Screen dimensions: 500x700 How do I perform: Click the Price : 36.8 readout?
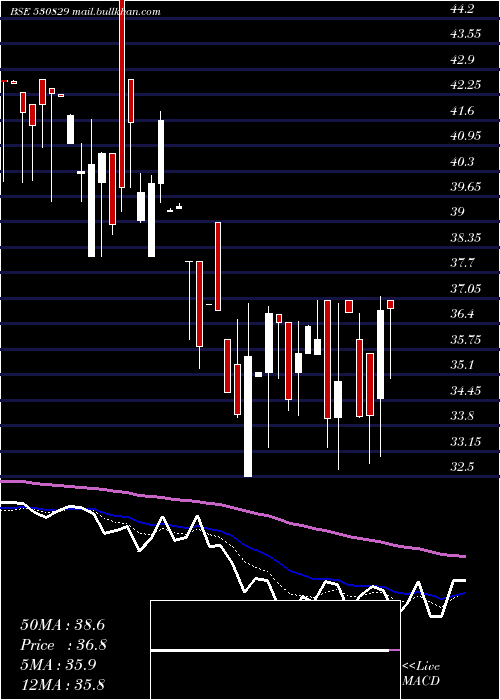[64, 645]
